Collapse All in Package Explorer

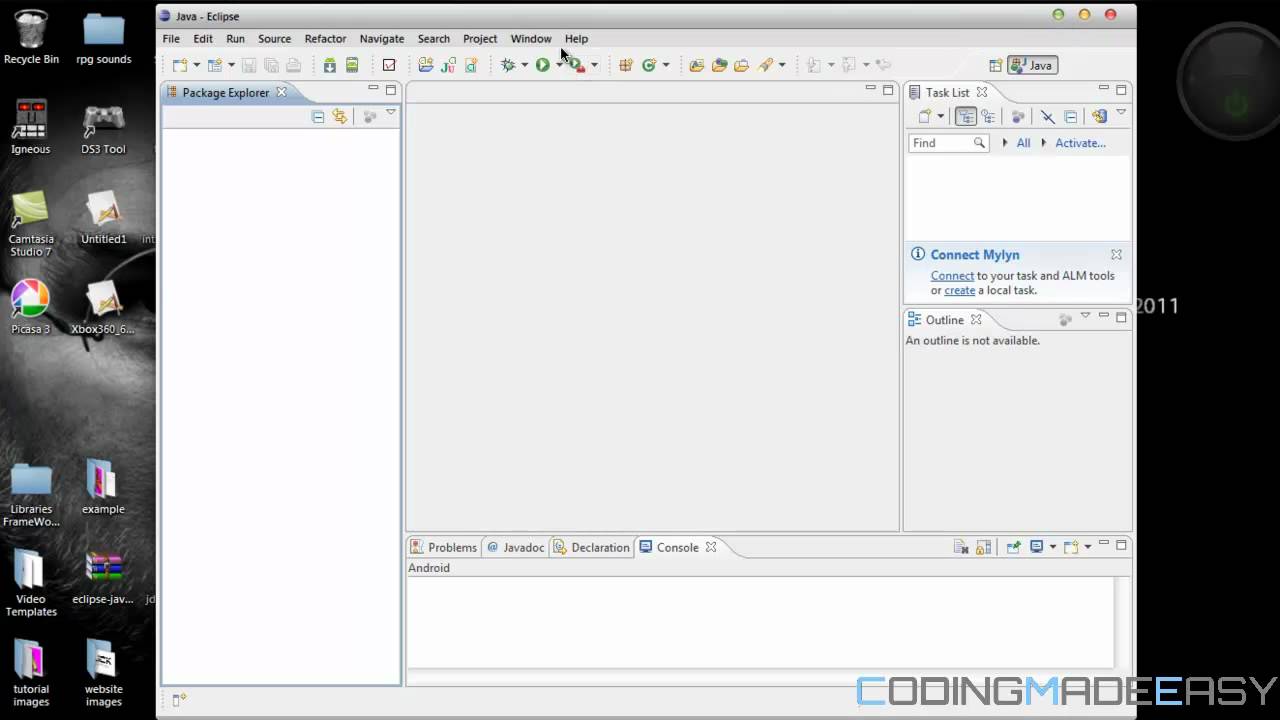click(x=318, y=117)
